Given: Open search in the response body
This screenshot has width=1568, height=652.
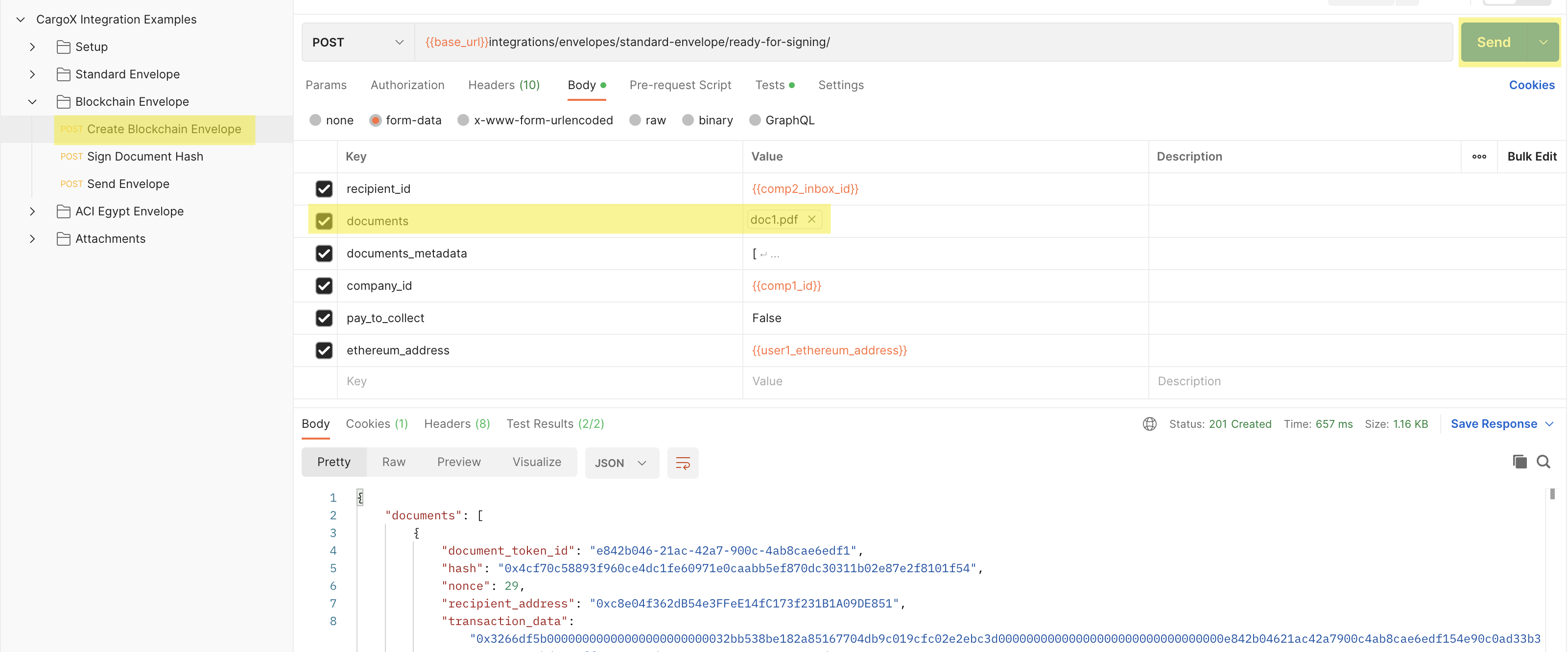Looking at the screenshot, I should pos(1543,462).
